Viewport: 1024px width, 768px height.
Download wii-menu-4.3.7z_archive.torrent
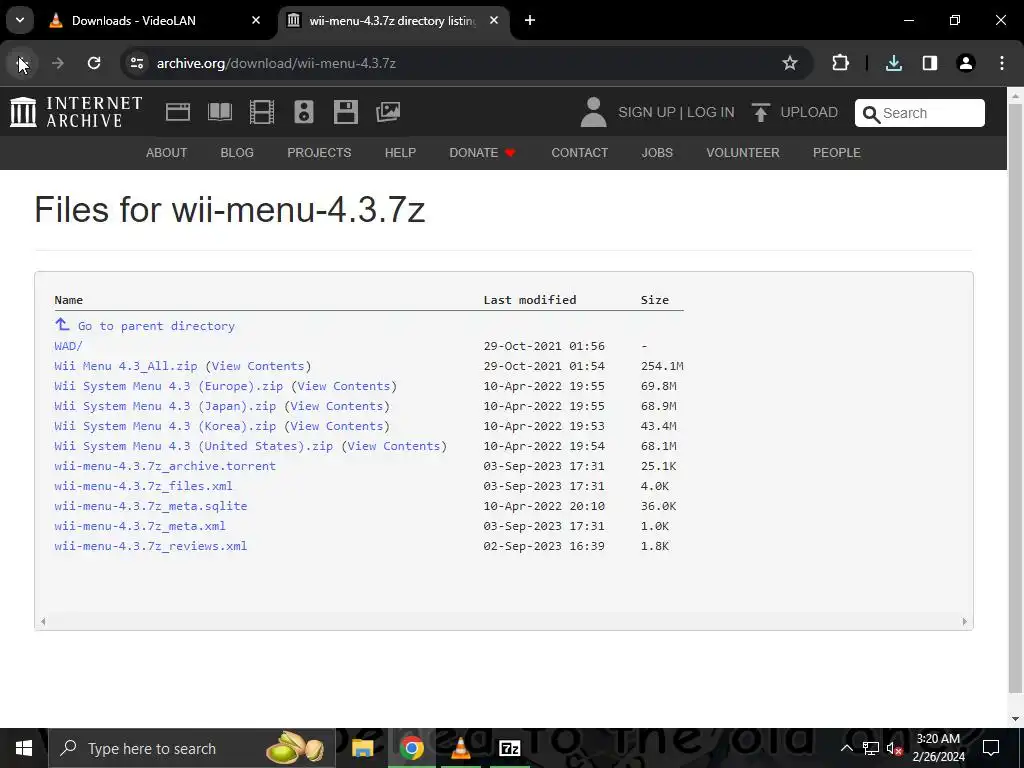[165, 466]
